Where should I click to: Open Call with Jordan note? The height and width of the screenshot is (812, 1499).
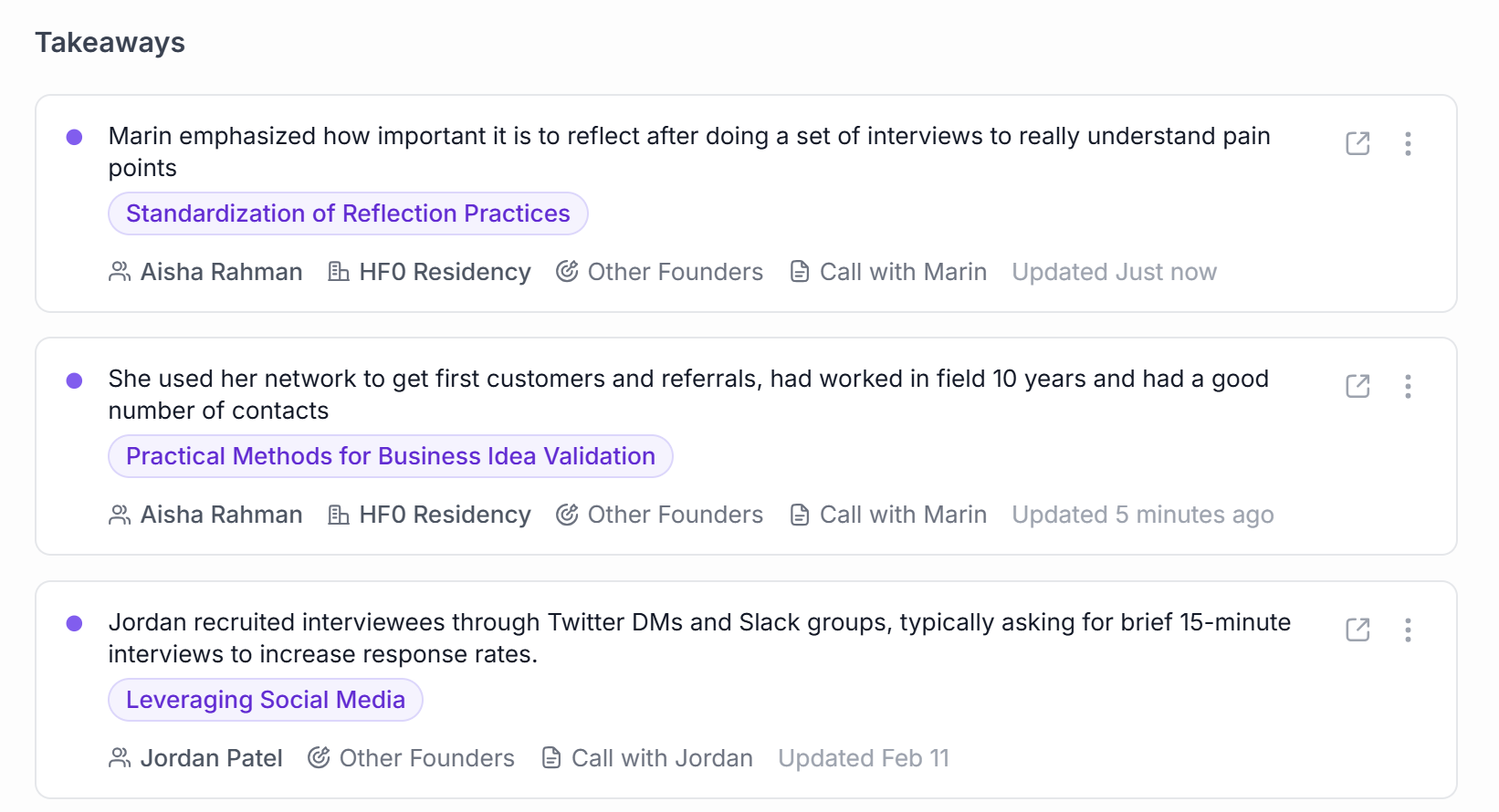(x=661, y=758)
